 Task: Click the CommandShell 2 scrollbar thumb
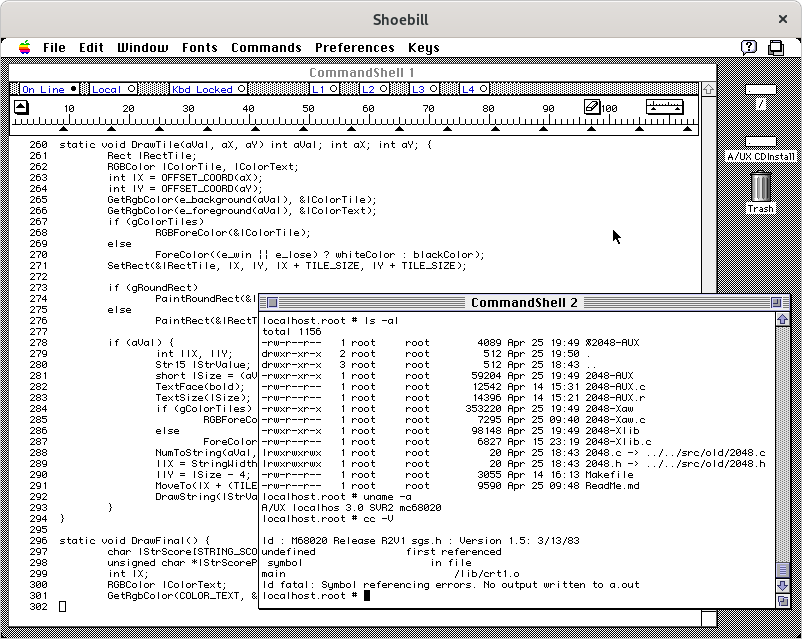point(783,570)
